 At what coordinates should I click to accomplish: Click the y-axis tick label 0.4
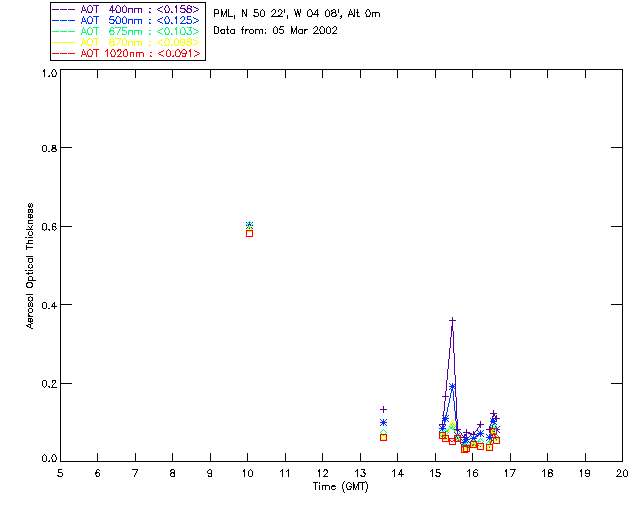coord(49,305)
